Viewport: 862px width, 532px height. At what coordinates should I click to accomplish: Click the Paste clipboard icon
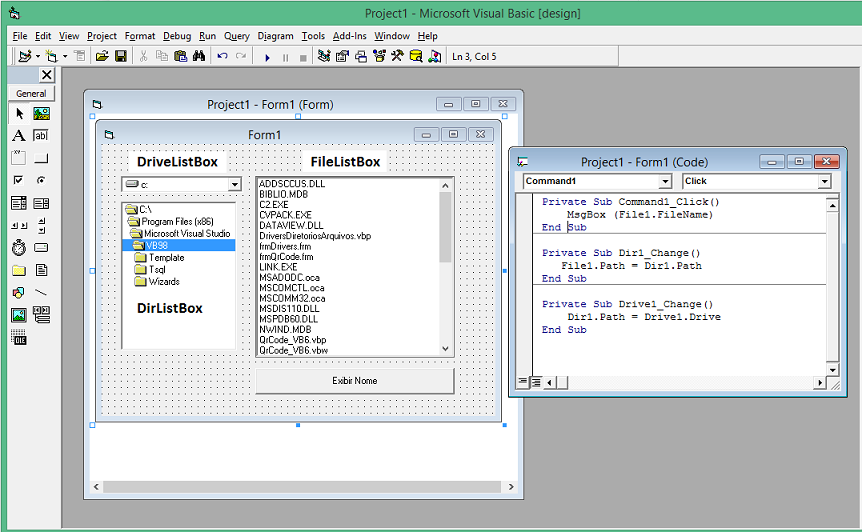[180, 56]
